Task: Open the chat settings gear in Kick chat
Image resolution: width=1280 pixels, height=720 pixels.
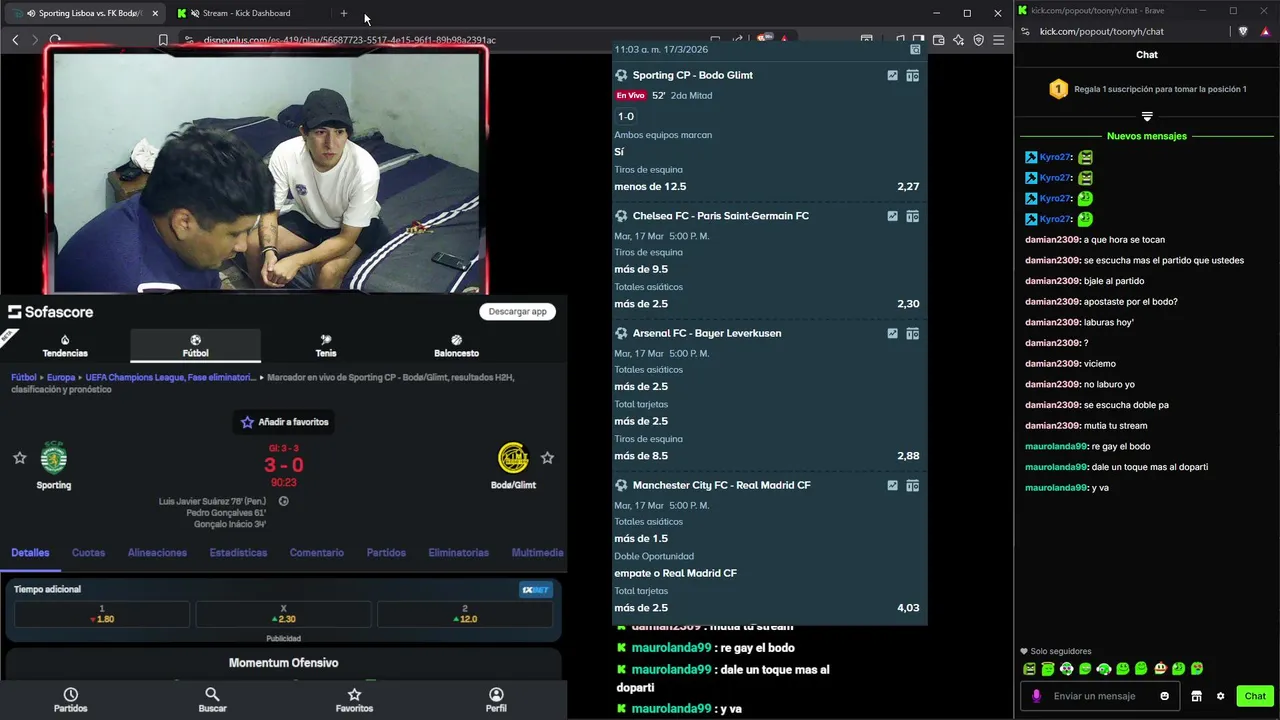Action: coord(1220,696)
